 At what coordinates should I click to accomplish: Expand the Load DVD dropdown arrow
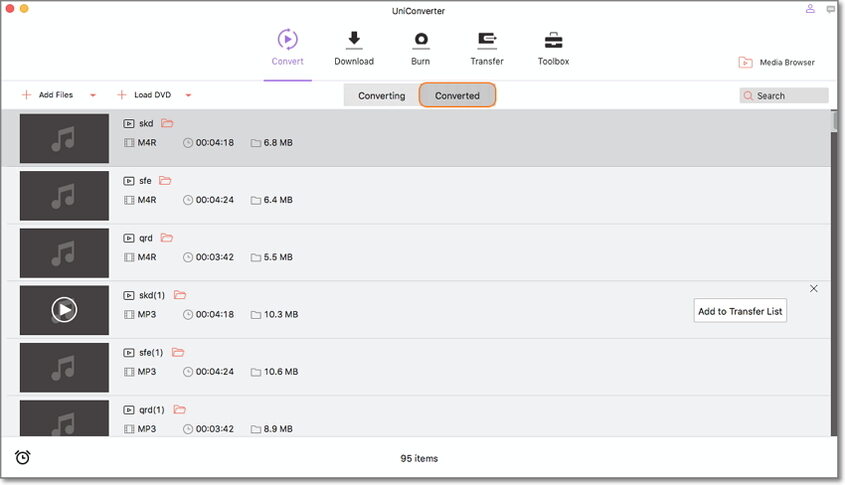coord(188,95)
